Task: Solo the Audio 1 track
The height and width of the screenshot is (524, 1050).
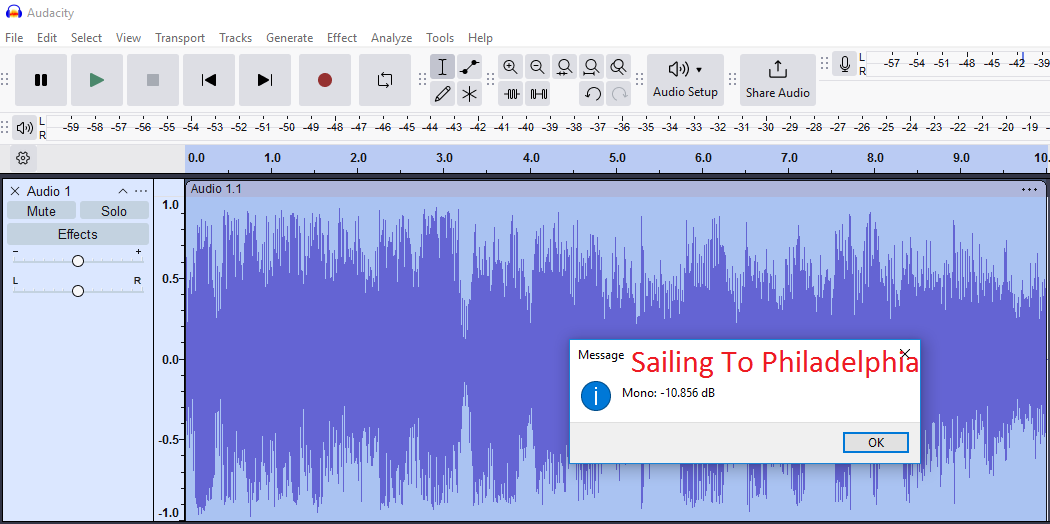Action: tap(114, 211)
